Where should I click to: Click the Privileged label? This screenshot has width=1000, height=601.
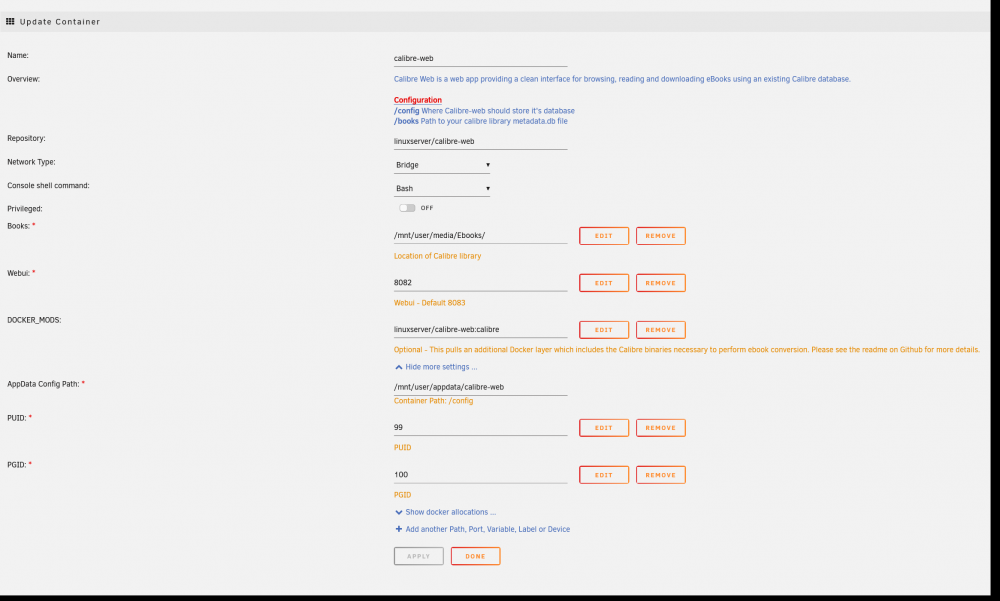(x=25, y=209)
